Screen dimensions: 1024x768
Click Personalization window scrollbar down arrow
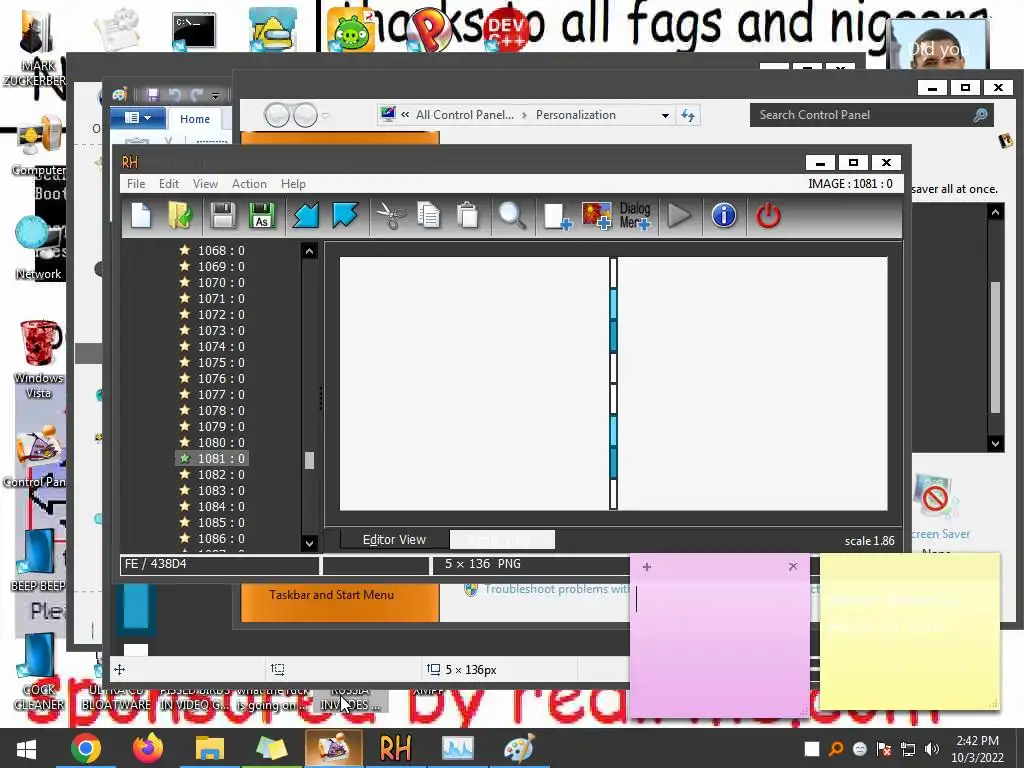pyautogui.click(x=995, y=443)
